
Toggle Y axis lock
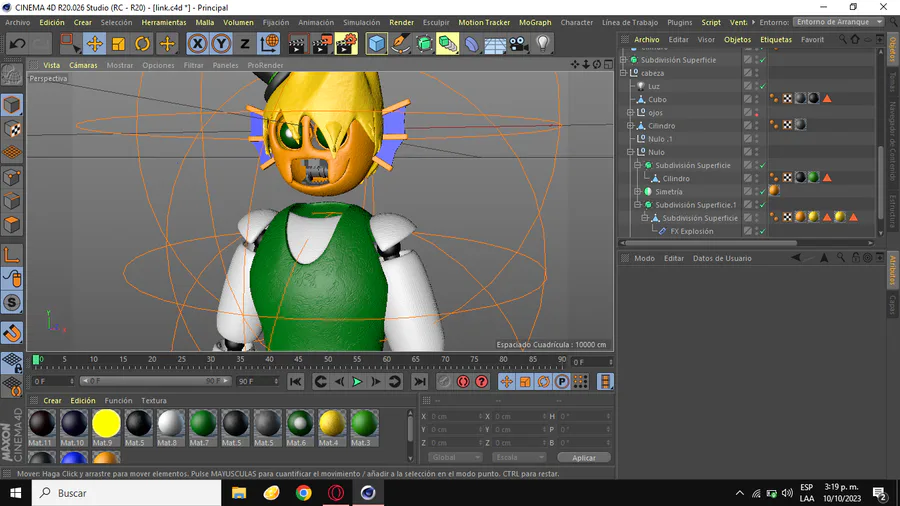(x=221, y=44)
